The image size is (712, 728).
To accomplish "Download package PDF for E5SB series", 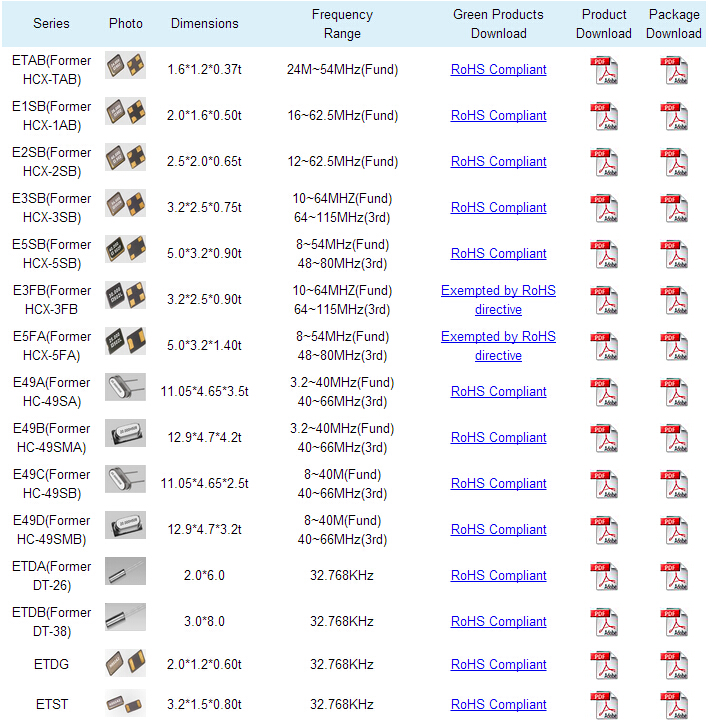I will (x=674, y=255).
